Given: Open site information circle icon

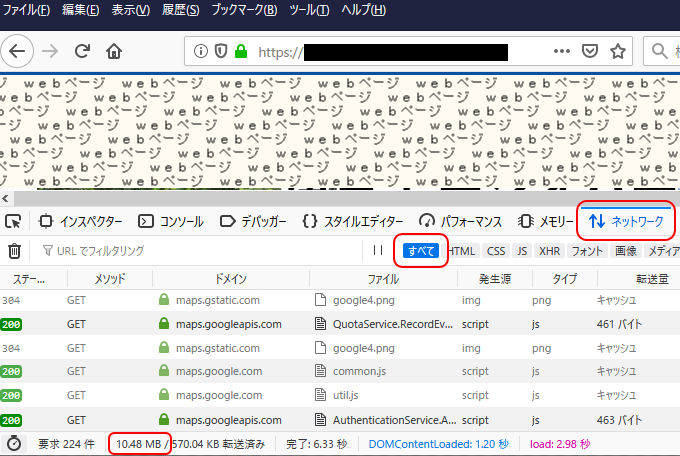Looking at the screenshot, I should 200,51.
